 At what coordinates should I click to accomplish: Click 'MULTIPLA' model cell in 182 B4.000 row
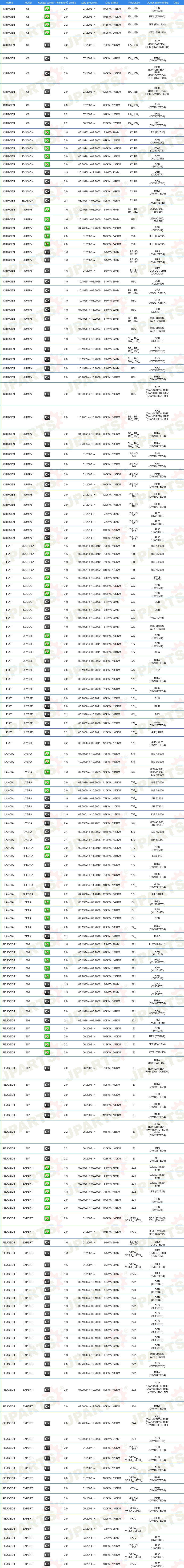coord(28,562)
